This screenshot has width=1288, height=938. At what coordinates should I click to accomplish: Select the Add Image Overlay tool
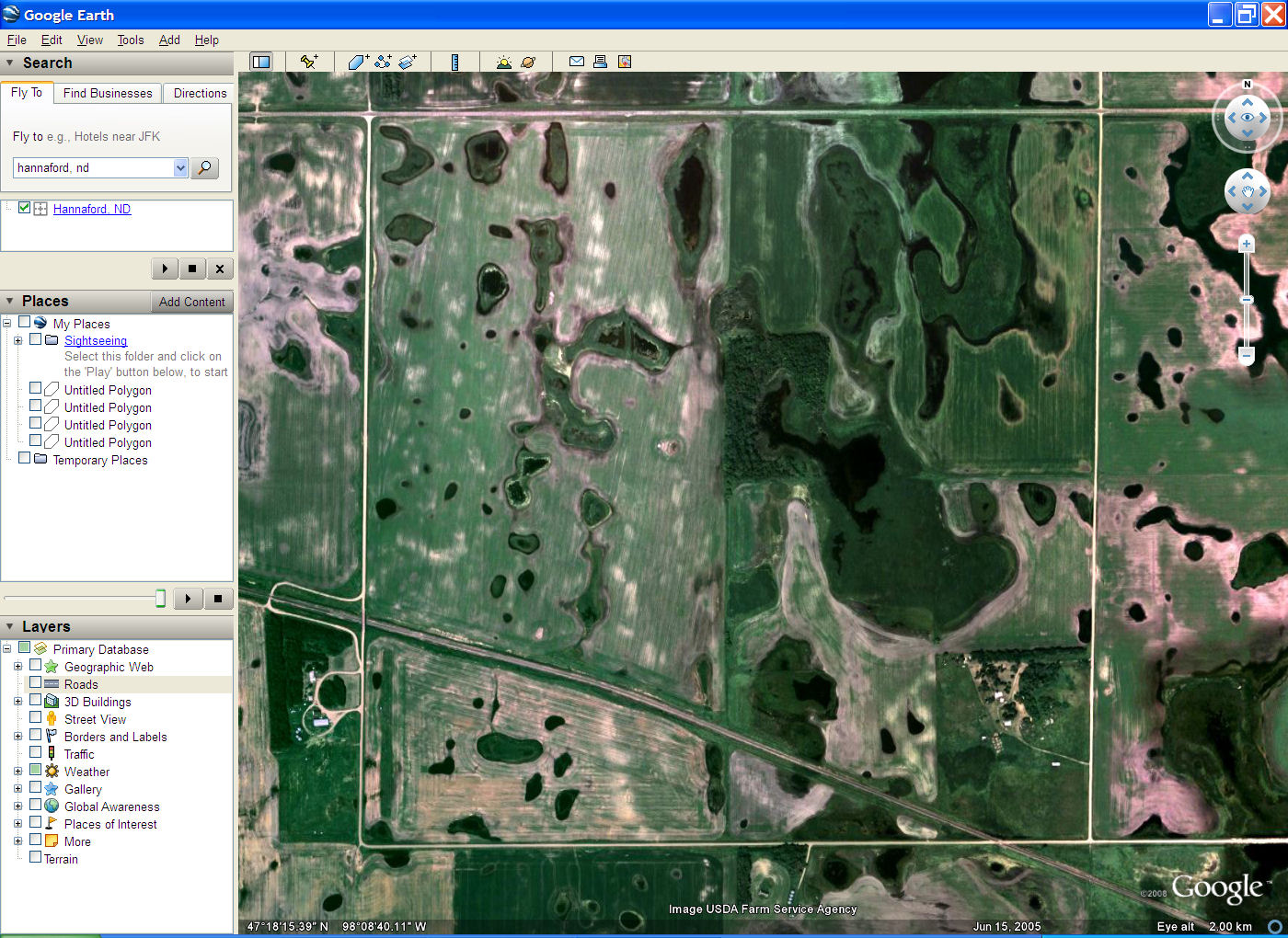(x=408, y=62)
